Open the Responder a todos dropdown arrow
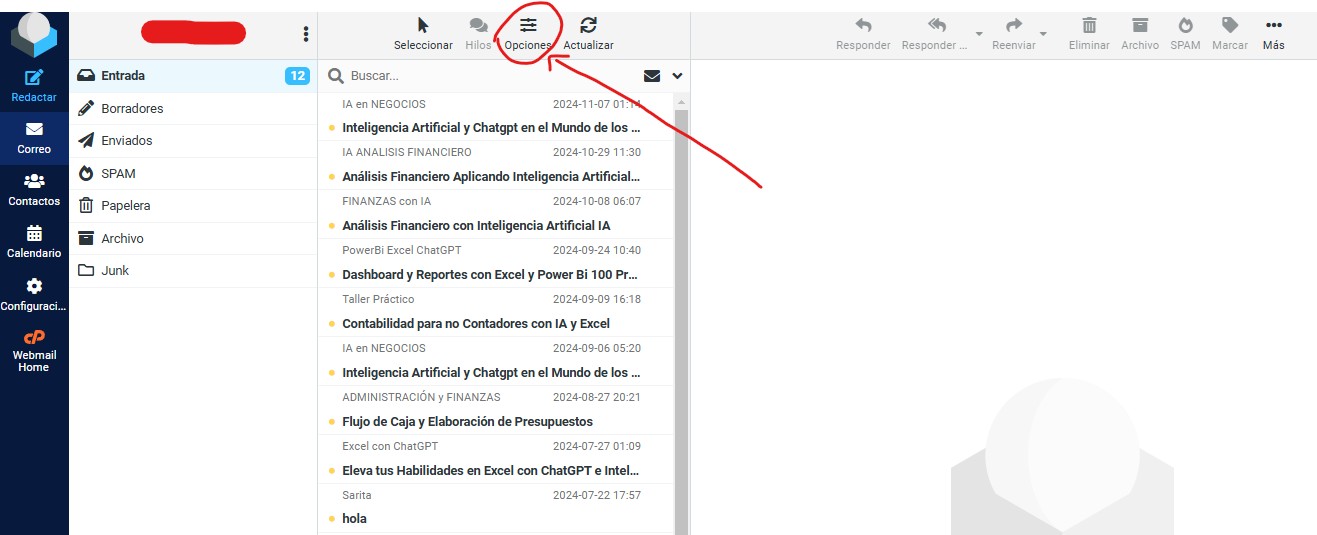This screenshot has height=535, width=1317. click(x=979, y=34)
